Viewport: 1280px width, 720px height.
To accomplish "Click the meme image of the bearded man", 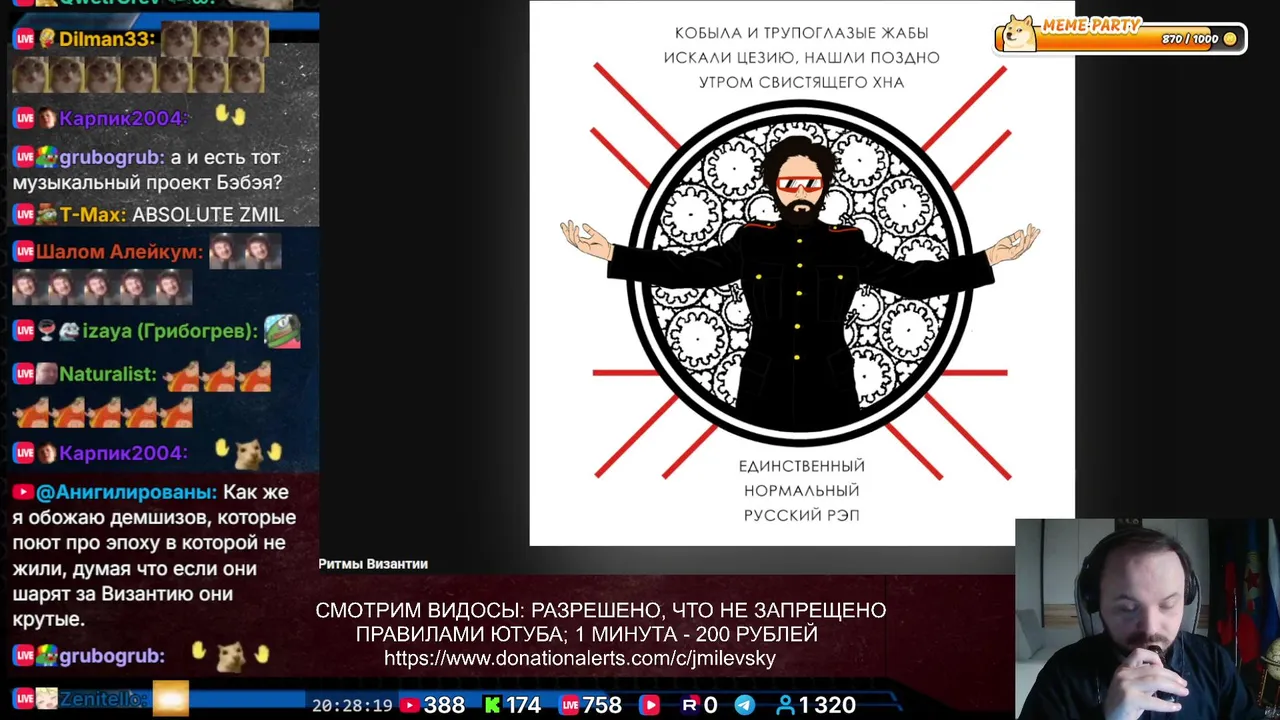I will click(802, 273).
